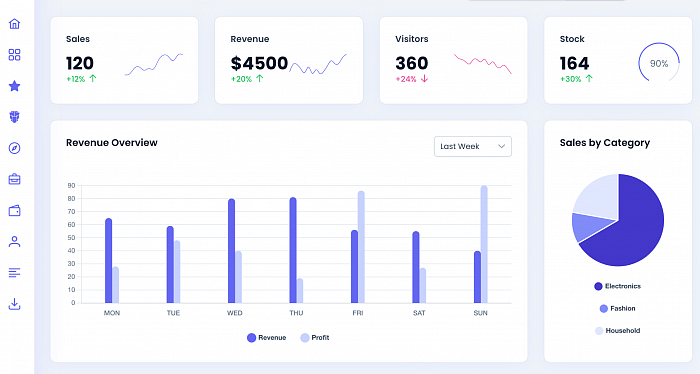Select the star favorites icon in sidebar
This screenshot has height=374, width=700.
pos(14,86)
